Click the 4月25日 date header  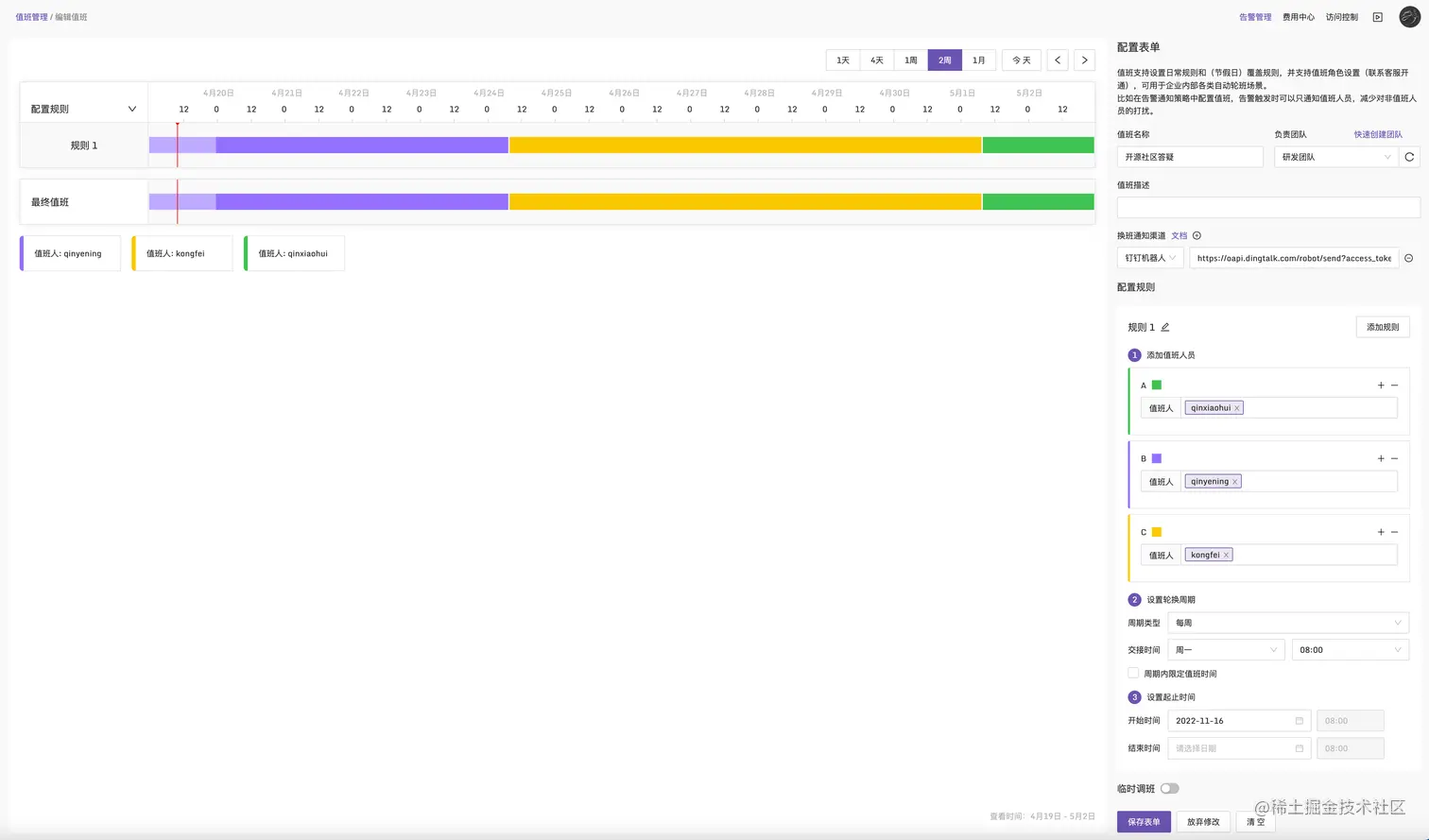pos(556,93)
